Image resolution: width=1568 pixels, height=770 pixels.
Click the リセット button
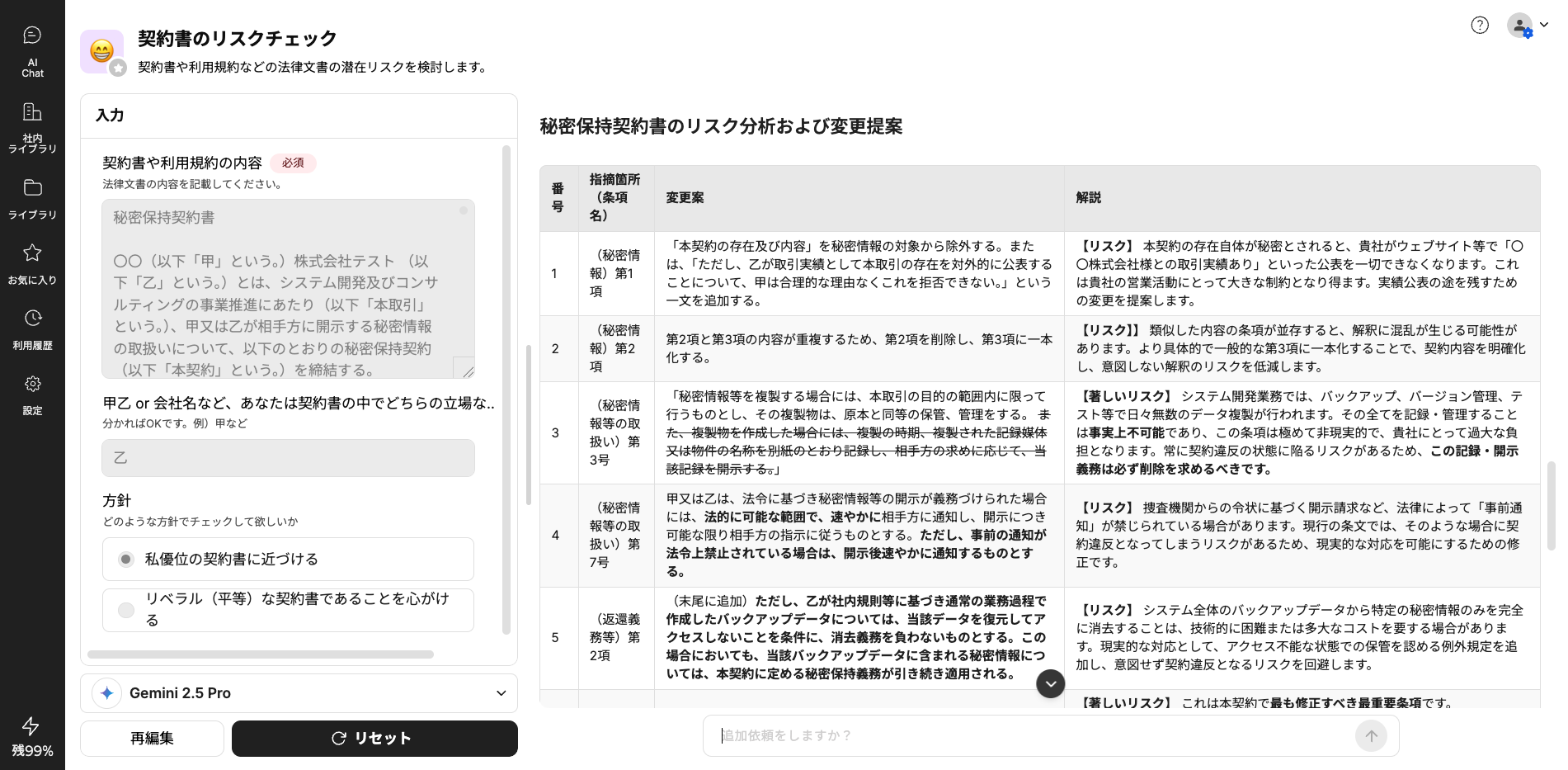[x=374, y=739]
